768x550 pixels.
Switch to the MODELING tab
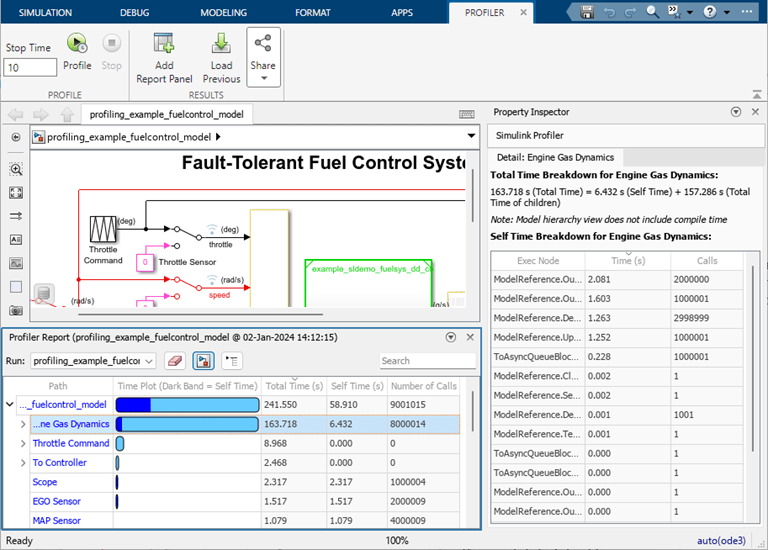click(x=224, y=12)
